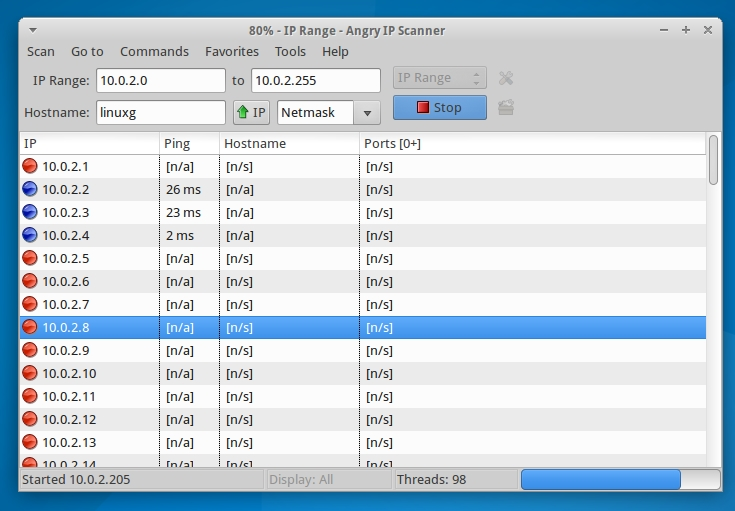Click the end IP field 10.0.2.255
Screen dimensions: 735x511
pyautogui.click(x=316, y=81)
